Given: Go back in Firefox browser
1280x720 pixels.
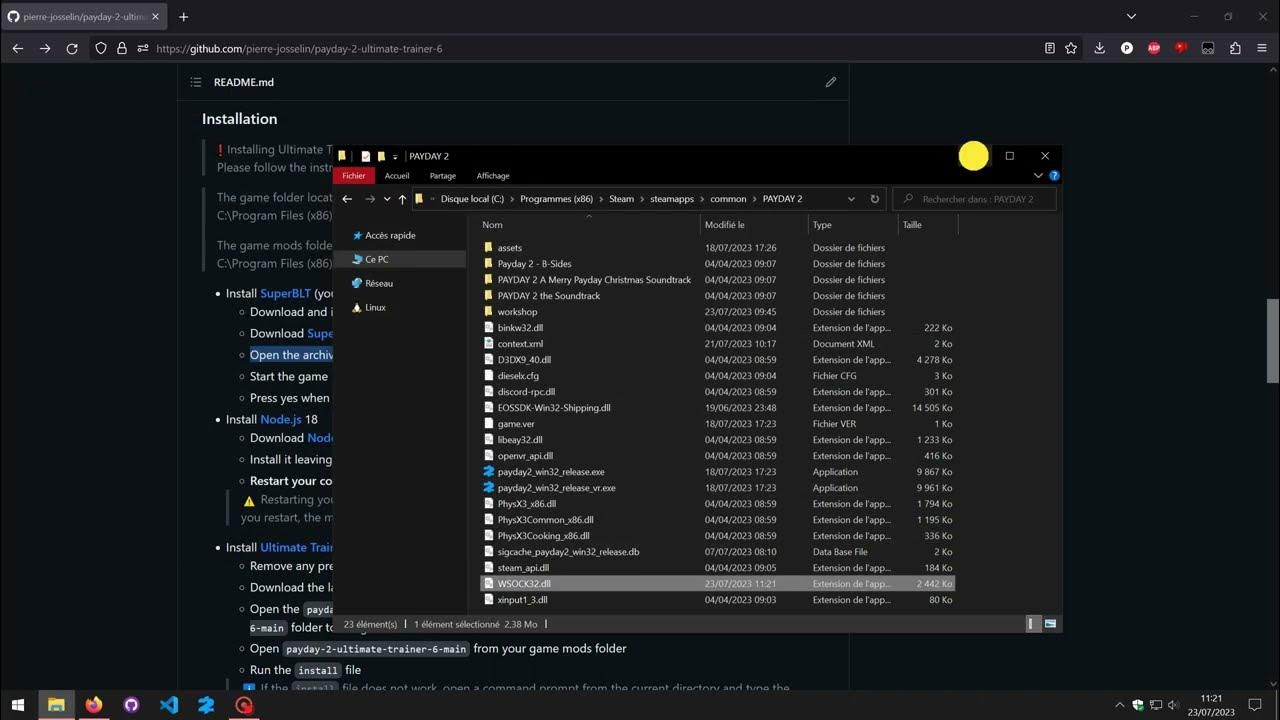Looking at the screenshot, I should click(x=18, y=48).
